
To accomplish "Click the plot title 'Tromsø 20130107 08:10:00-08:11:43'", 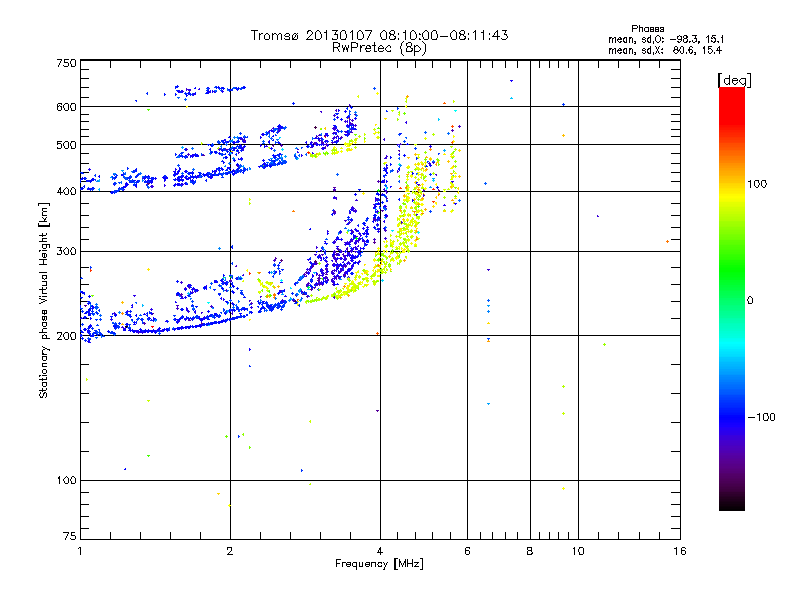I will click(x=379, y=35).
